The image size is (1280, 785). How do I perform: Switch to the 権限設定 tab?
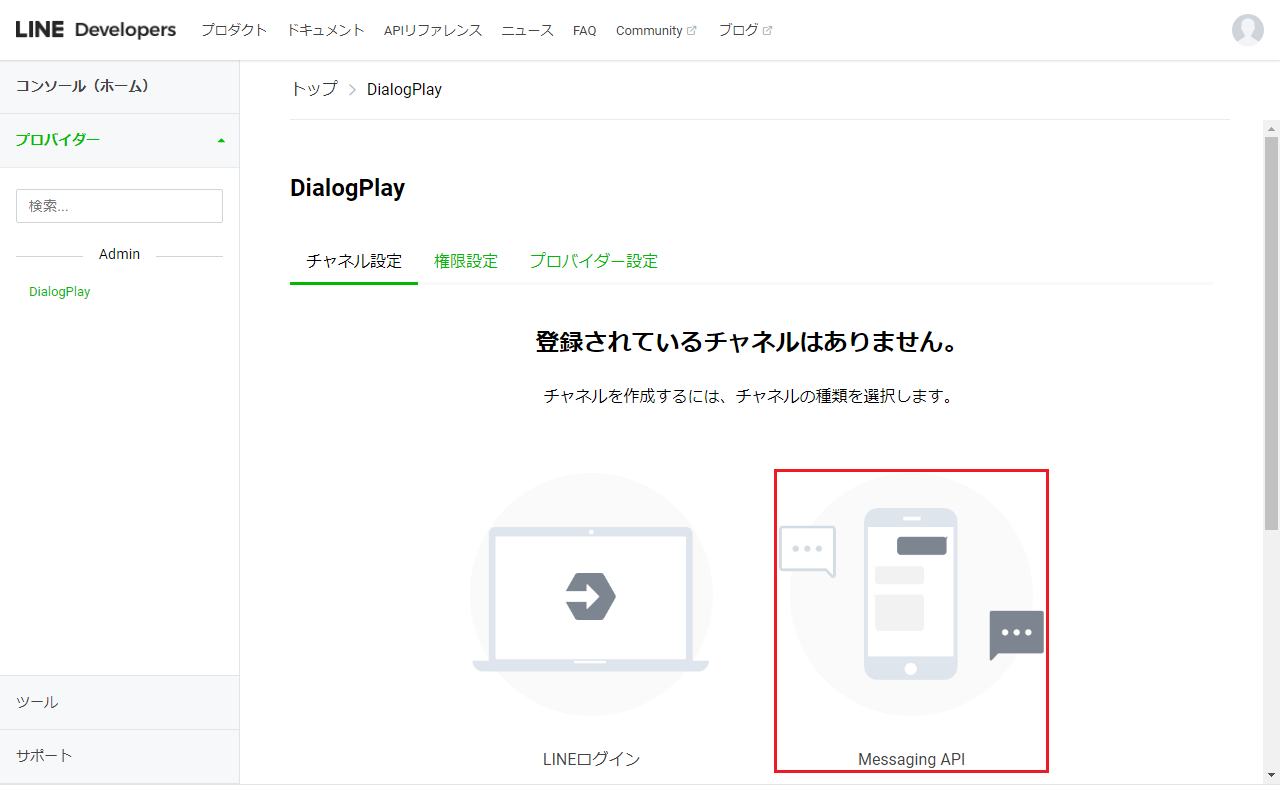click(x=466, y=261)
